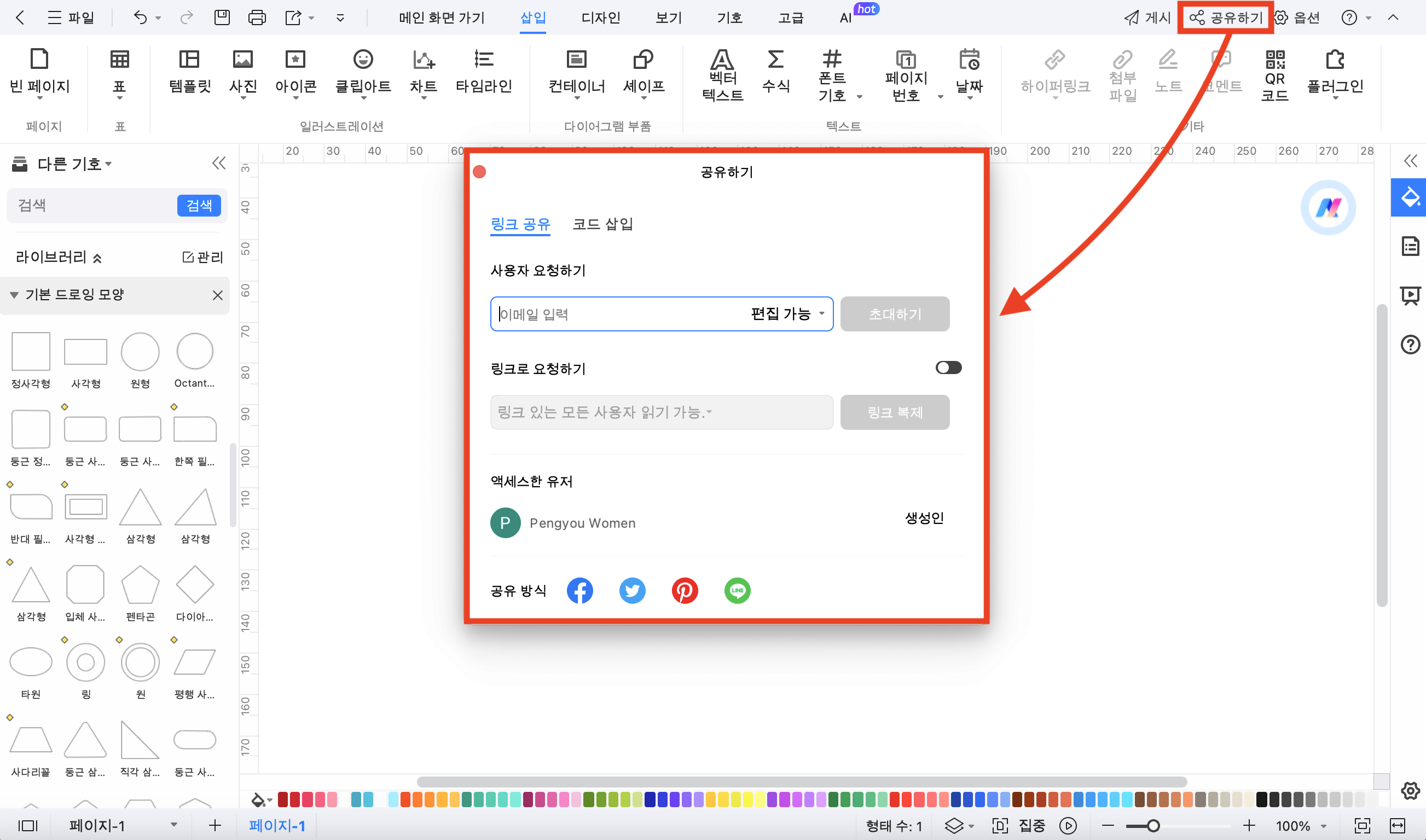This screenshot has height=840, width=1426.
Task: Click 관리 manage library link
Action: click(203, 258)
